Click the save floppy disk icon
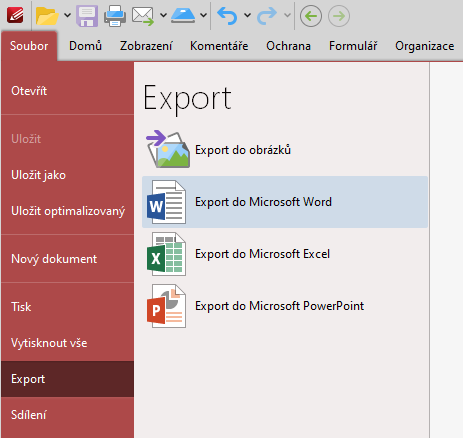The height and width of the screenshot is (438, 463). click(87, 16)
